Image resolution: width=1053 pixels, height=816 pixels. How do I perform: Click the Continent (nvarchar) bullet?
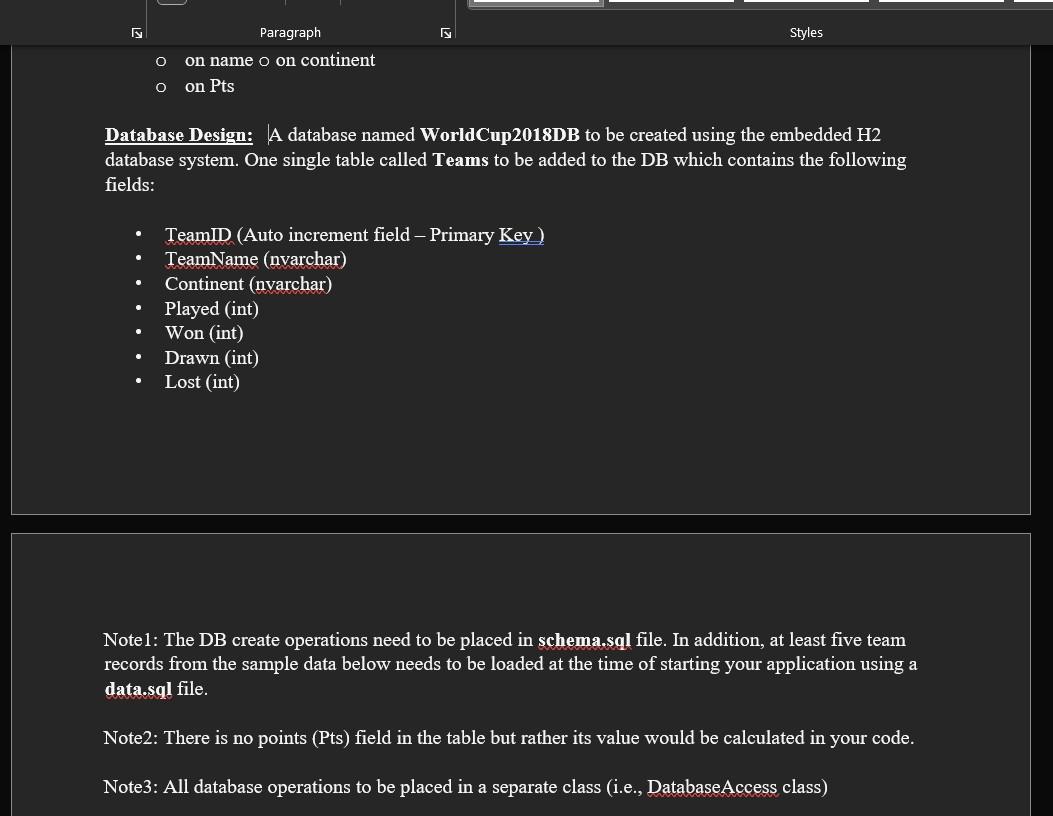(248, 283)
